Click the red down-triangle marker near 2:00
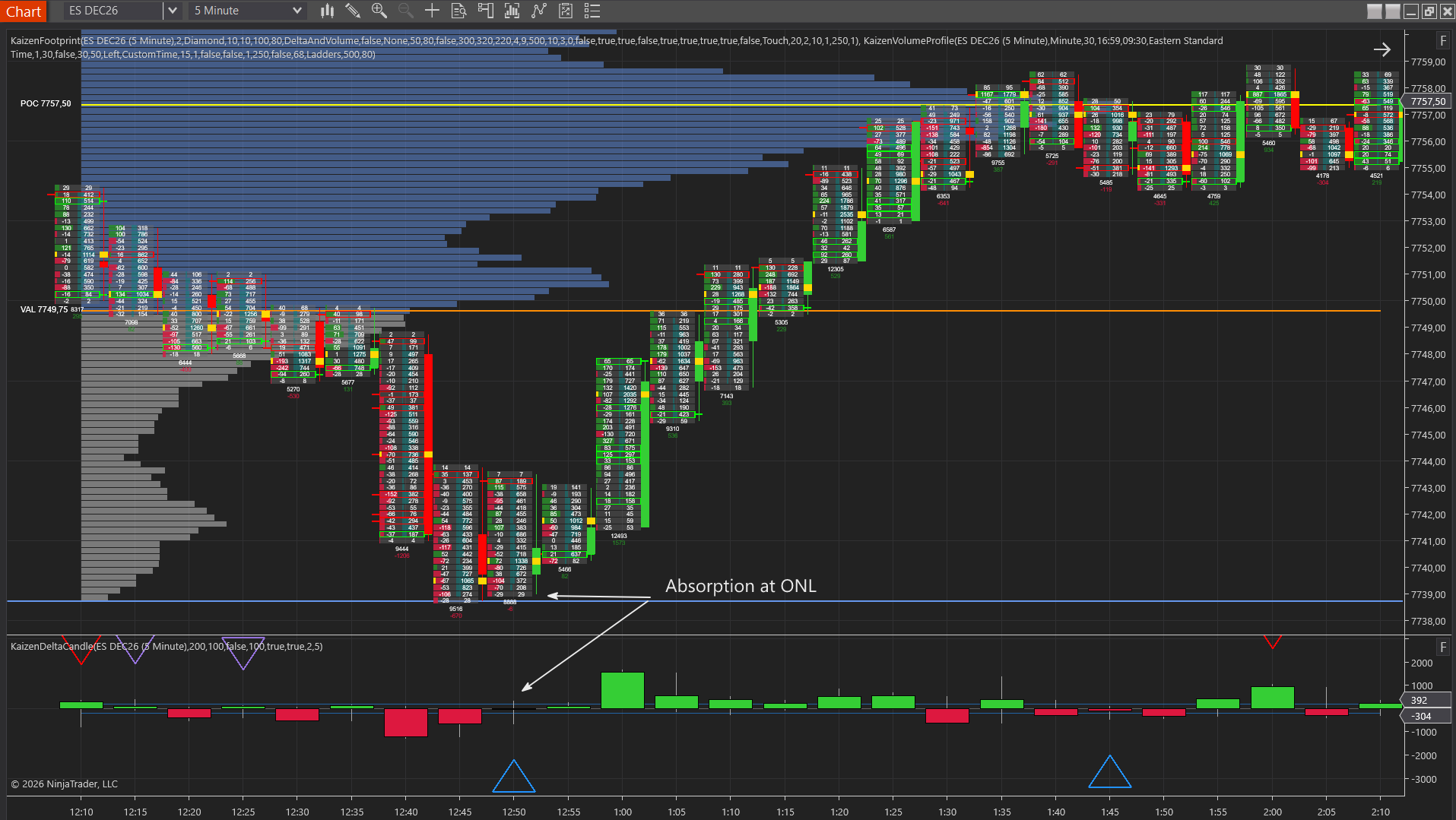This screenshot has width=1456, height=820. coord(1272,642)
